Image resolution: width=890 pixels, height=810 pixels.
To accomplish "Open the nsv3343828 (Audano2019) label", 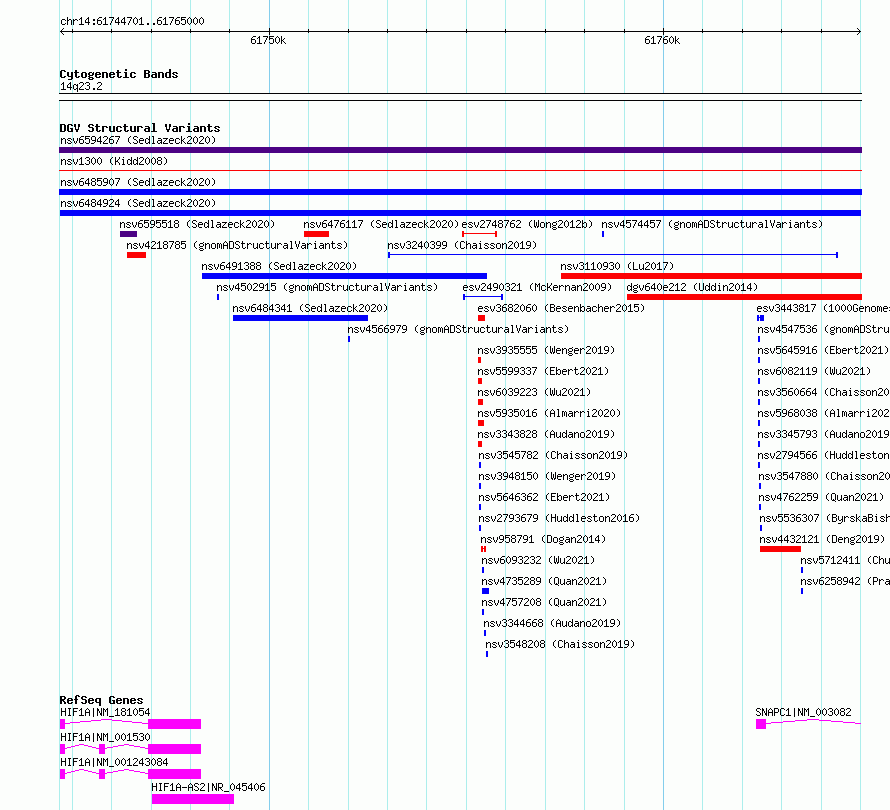I will point(546,434).
